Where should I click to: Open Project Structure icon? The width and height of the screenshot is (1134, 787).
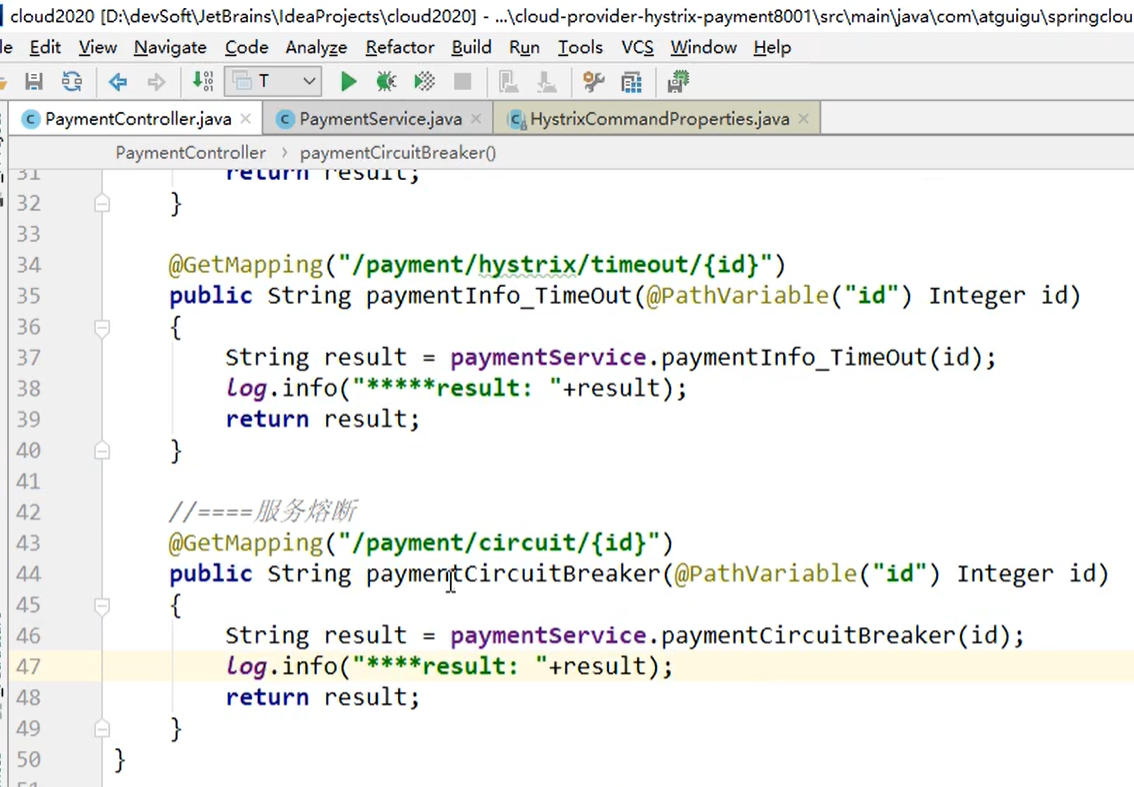(631, 82)
